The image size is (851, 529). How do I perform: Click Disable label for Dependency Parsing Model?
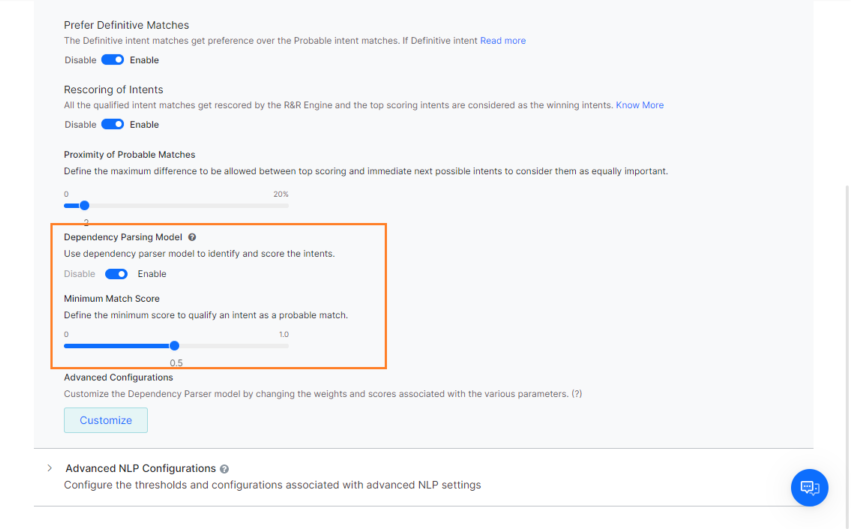[x=80, y=274]
